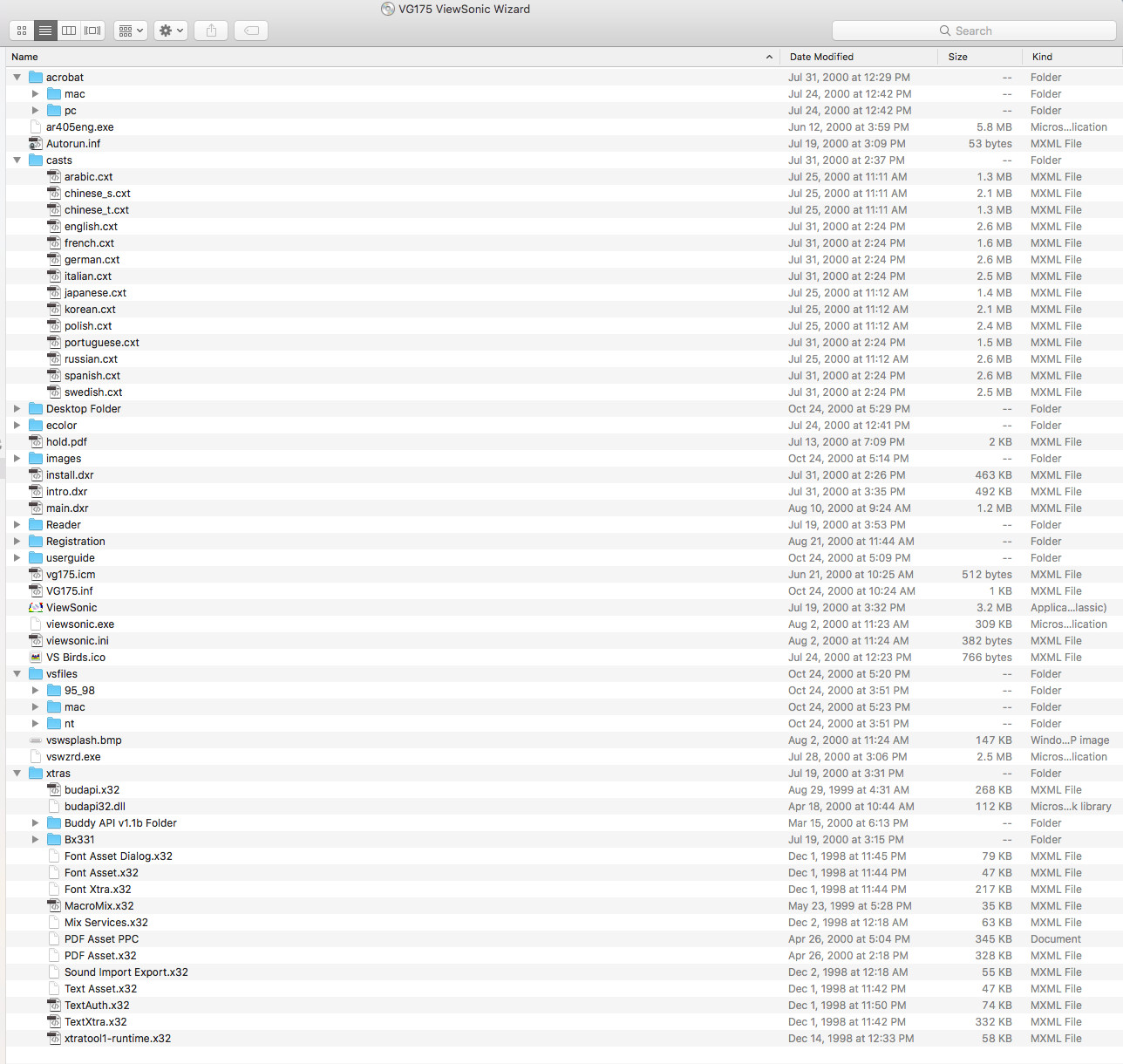
Task: Select the intro.dxr row
Action: tap(564, 492)
